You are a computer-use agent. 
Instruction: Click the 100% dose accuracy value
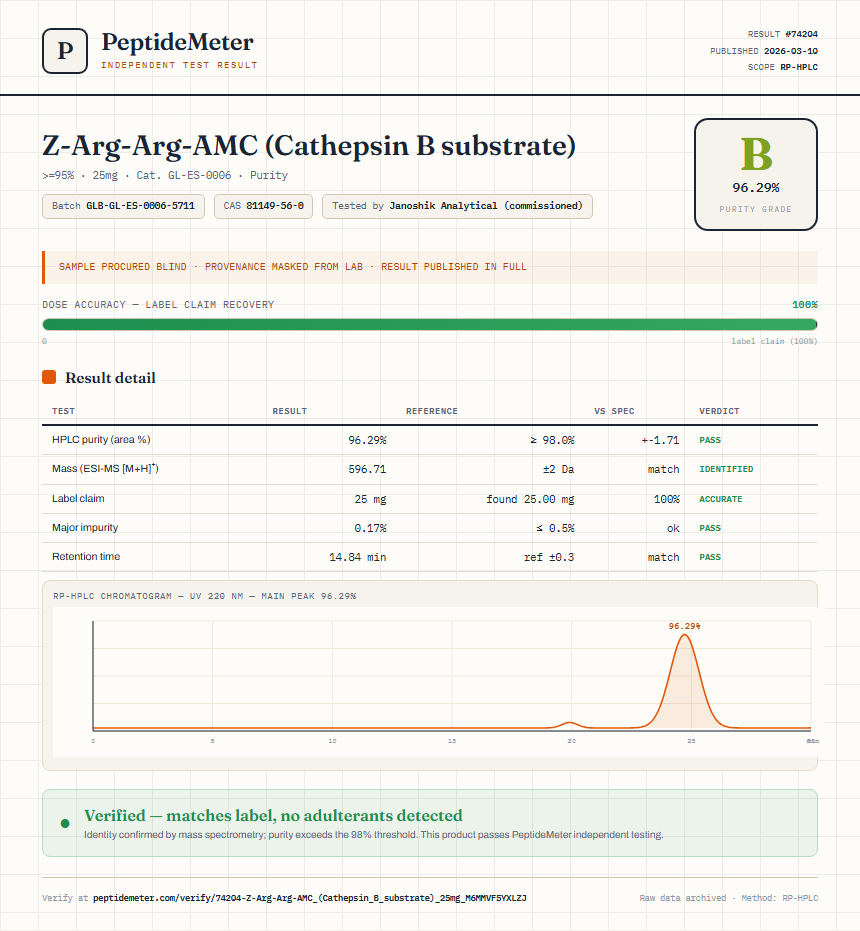click(805, 305)
